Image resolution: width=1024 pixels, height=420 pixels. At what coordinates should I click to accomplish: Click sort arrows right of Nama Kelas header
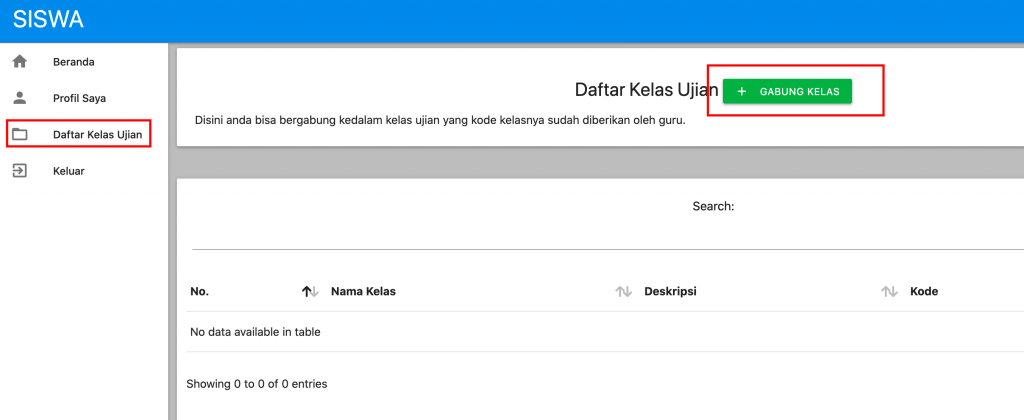[x=624, y=292]
